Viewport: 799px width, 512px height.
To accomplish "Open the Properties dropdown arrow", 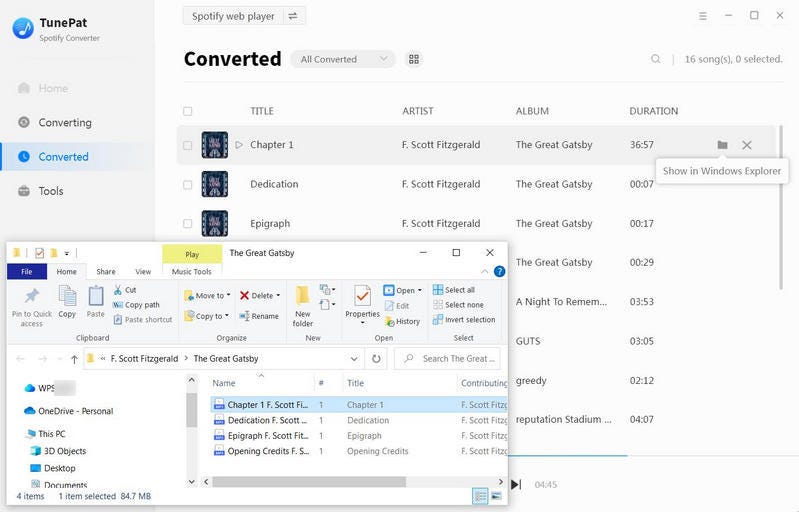I will [362, 323].
